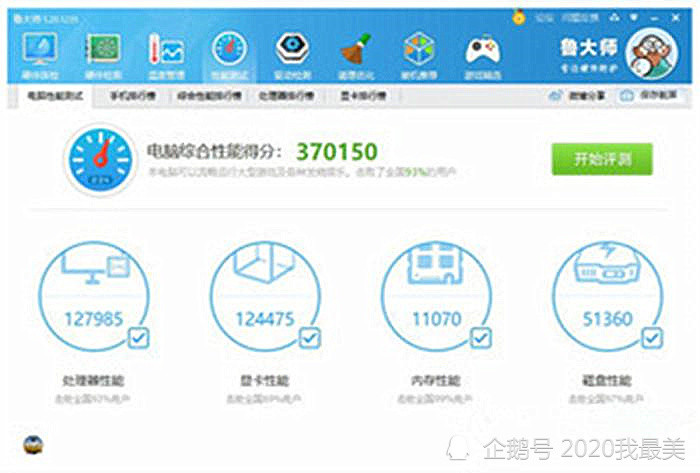Open the 问题反馈 link in title bar
The width and height of the screenshot is (700, 473).
pyautogui.click(x=580, y=18)
